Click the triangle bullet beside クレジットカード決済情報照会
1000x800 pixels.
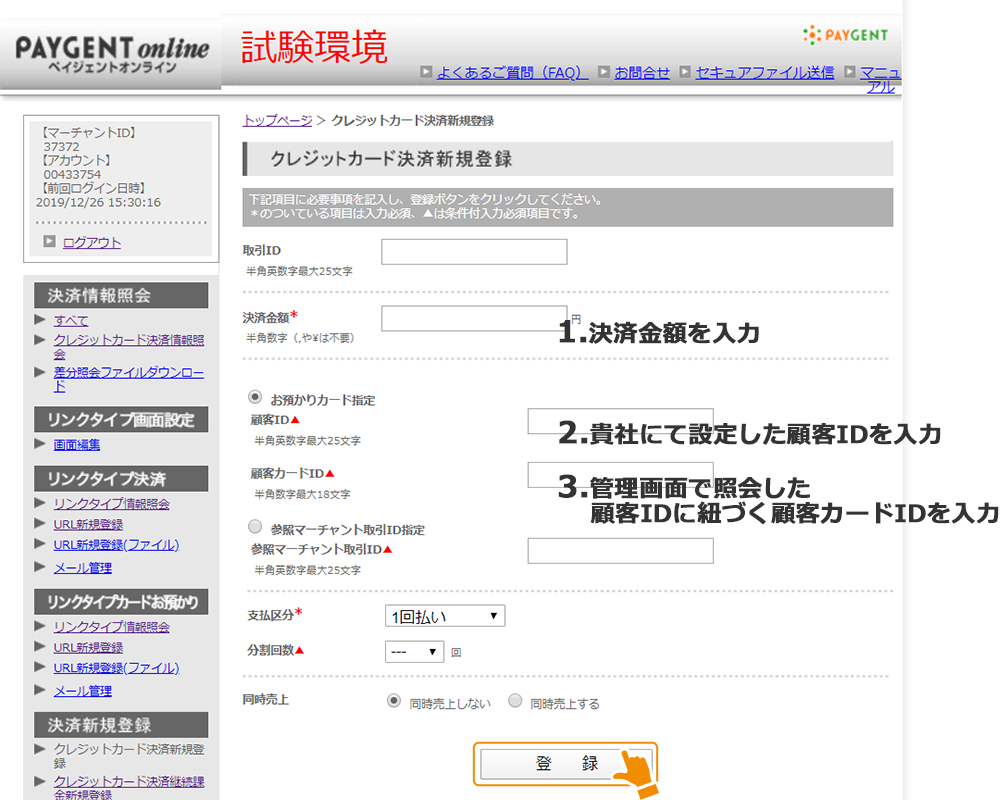[x=40, y=339]
